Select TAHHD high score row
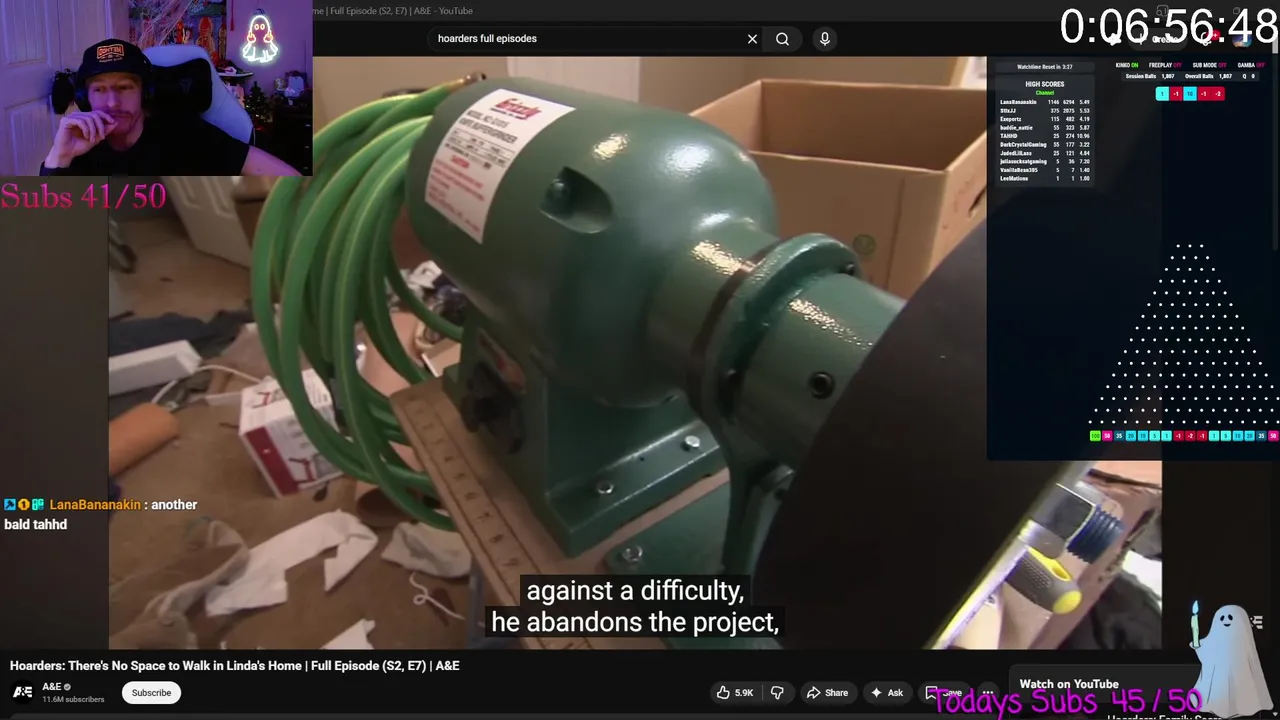Image resolution: width=1280 pixels, height=720 pixels. coord(1044,136)
